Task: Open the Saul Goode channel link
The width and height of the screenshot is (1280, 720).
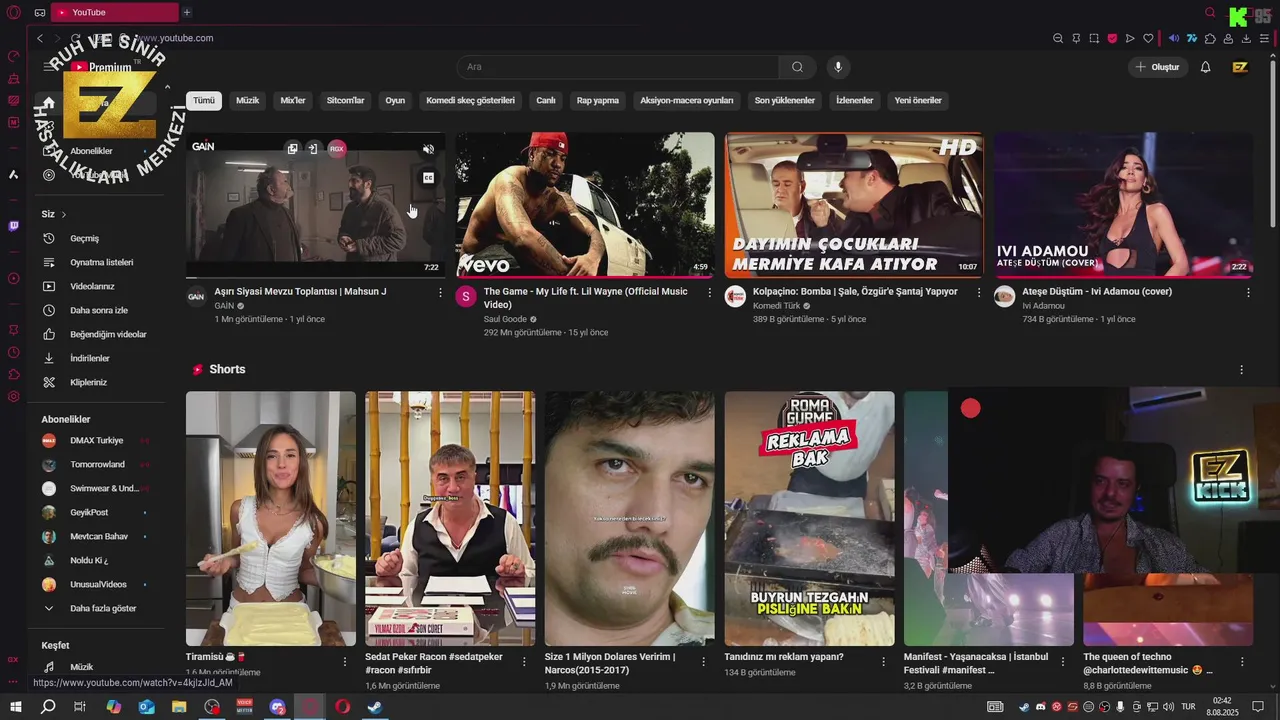Action: pyautogui.click(x=505, y=319)
